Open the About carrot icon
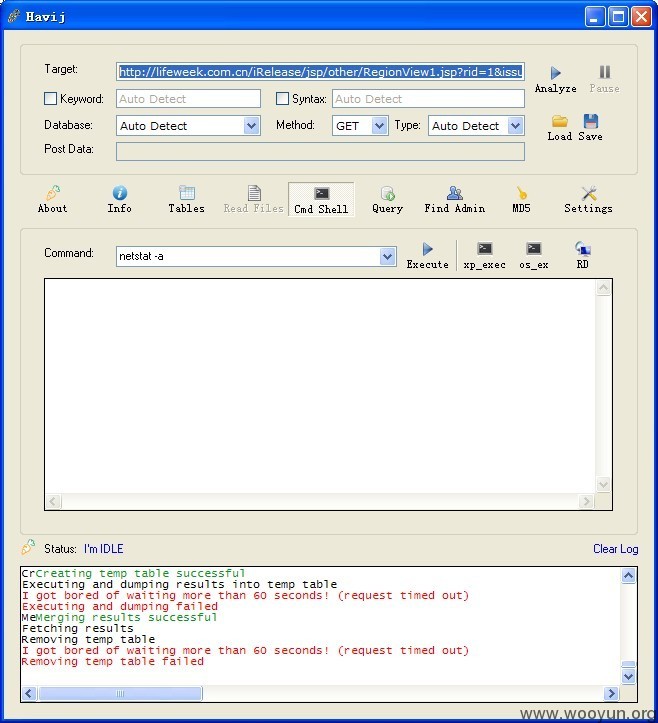This screenshot has height=723, width=658. [53, 193]
